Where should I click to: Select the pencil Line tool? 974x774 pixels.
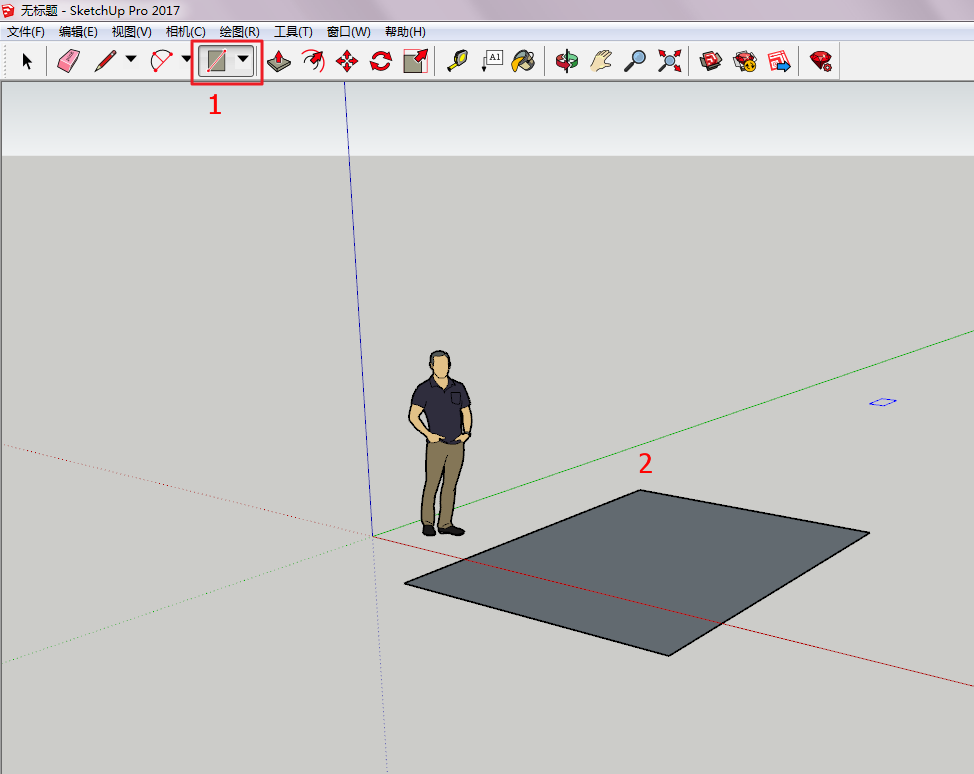click(x=104, y=62)
